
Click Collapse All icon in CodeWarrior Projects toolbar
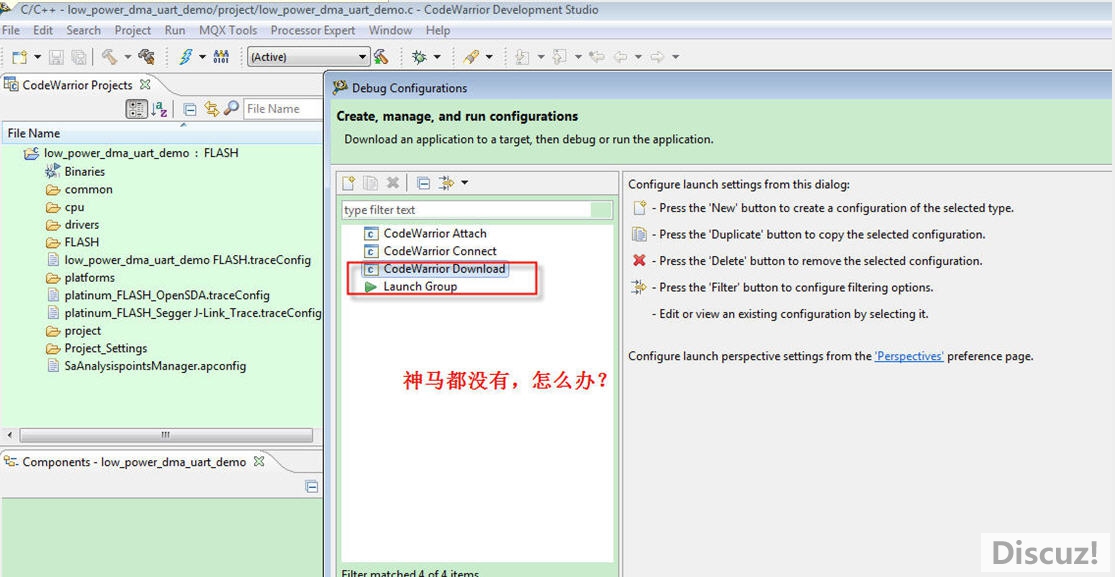(190, 109)
